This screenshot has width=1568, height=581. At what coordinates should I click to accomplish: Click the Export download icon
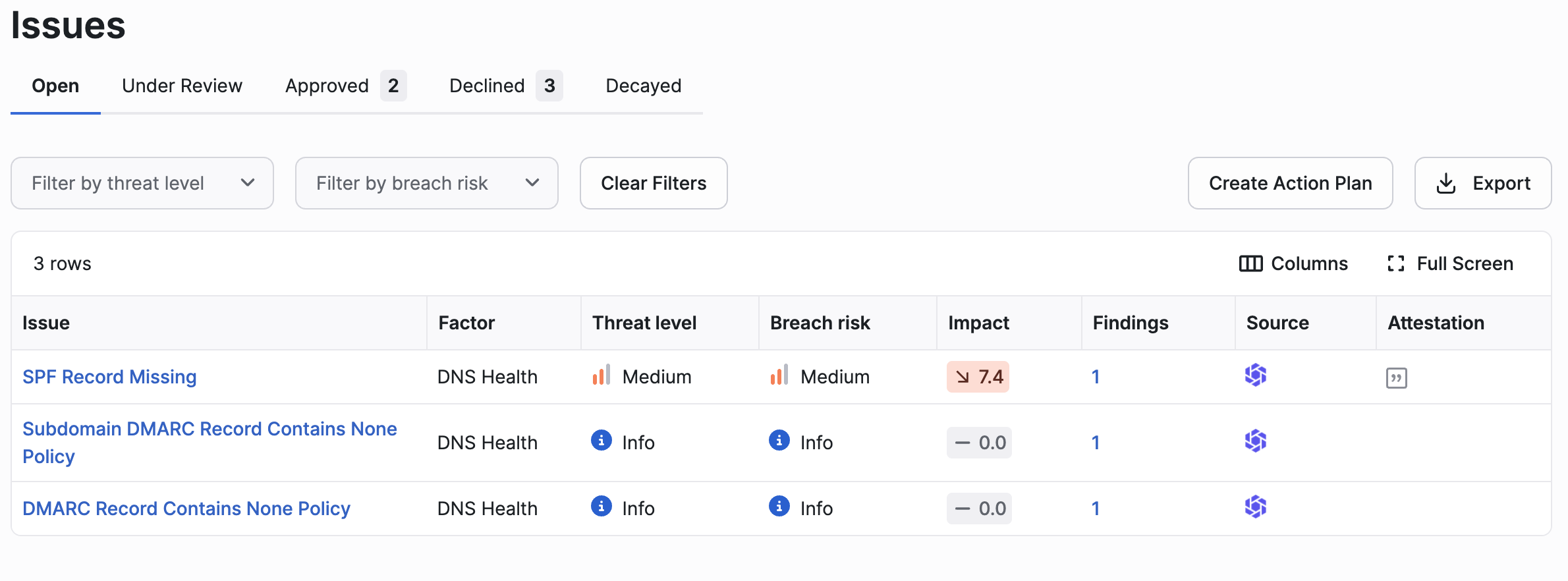tap(1445, 183)
